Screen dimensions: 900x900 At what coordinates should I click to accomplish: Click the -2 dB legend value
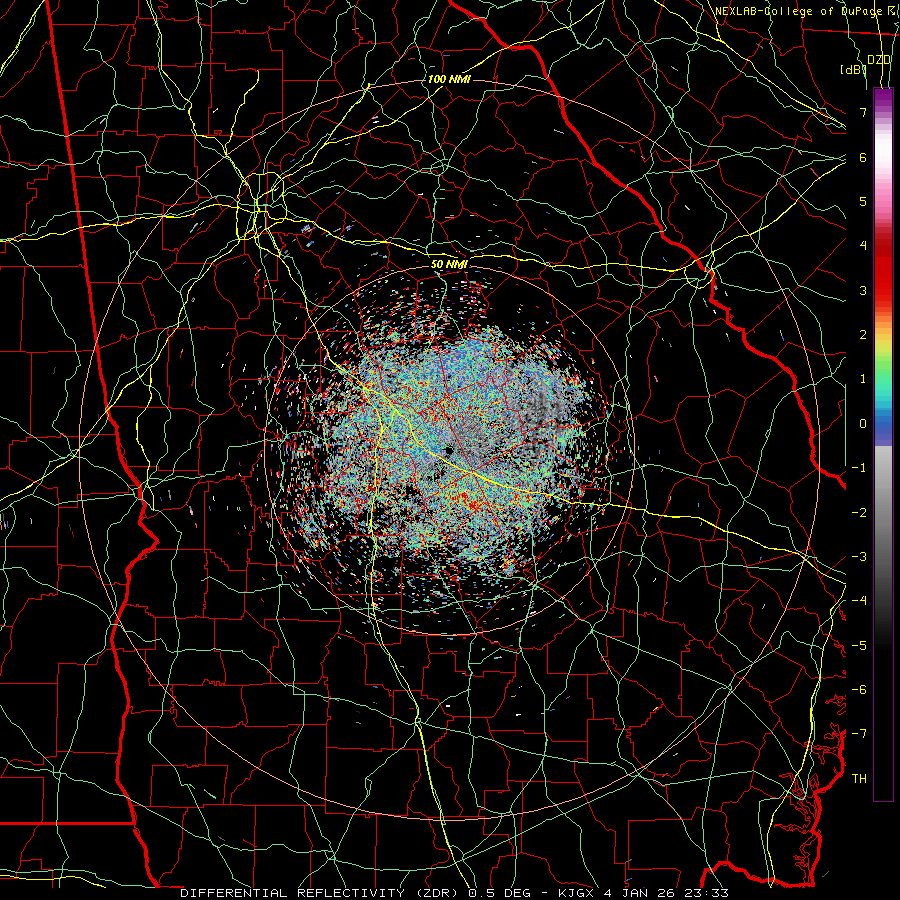(x=859, y=512)
